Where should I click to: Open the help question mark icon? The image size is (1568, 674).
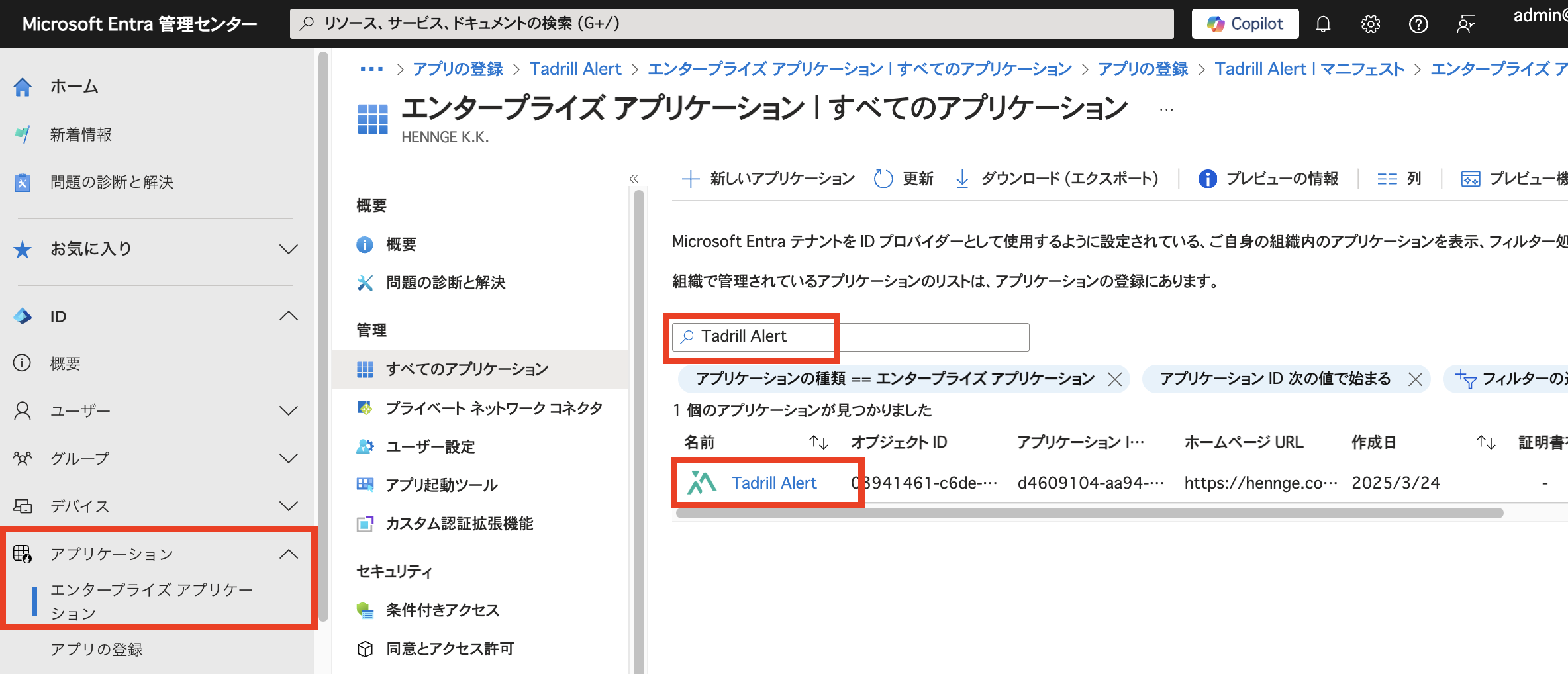point(1418,24)
